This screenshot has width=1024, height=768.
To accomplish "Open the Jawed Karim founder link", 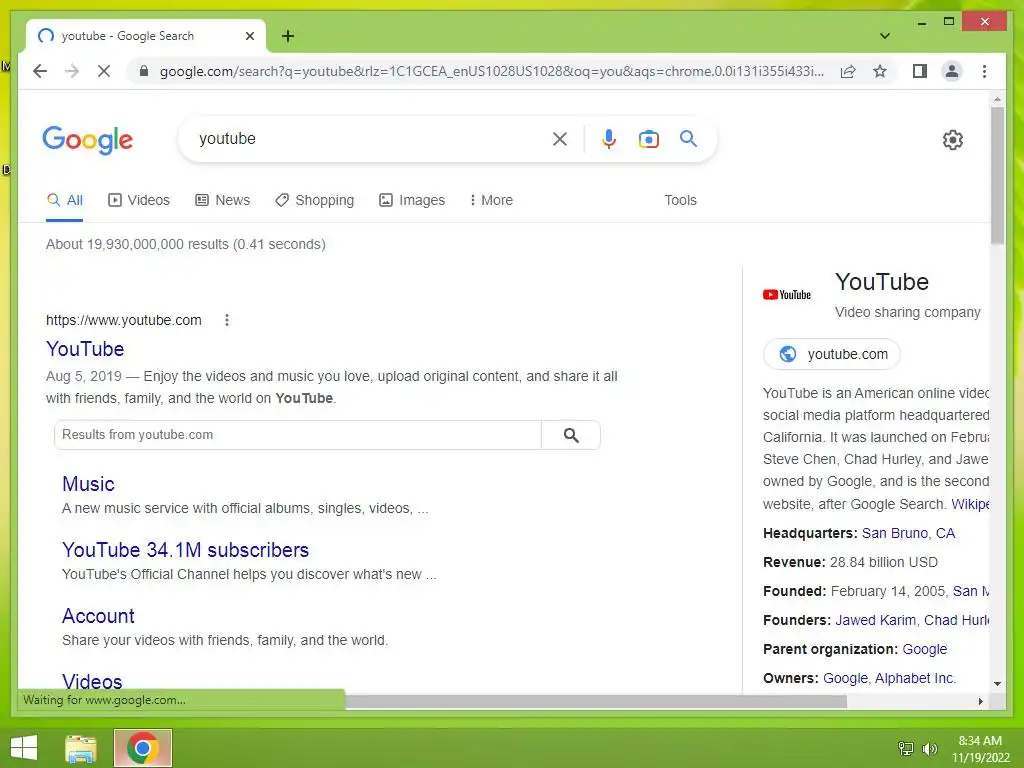I will point(875,620).
